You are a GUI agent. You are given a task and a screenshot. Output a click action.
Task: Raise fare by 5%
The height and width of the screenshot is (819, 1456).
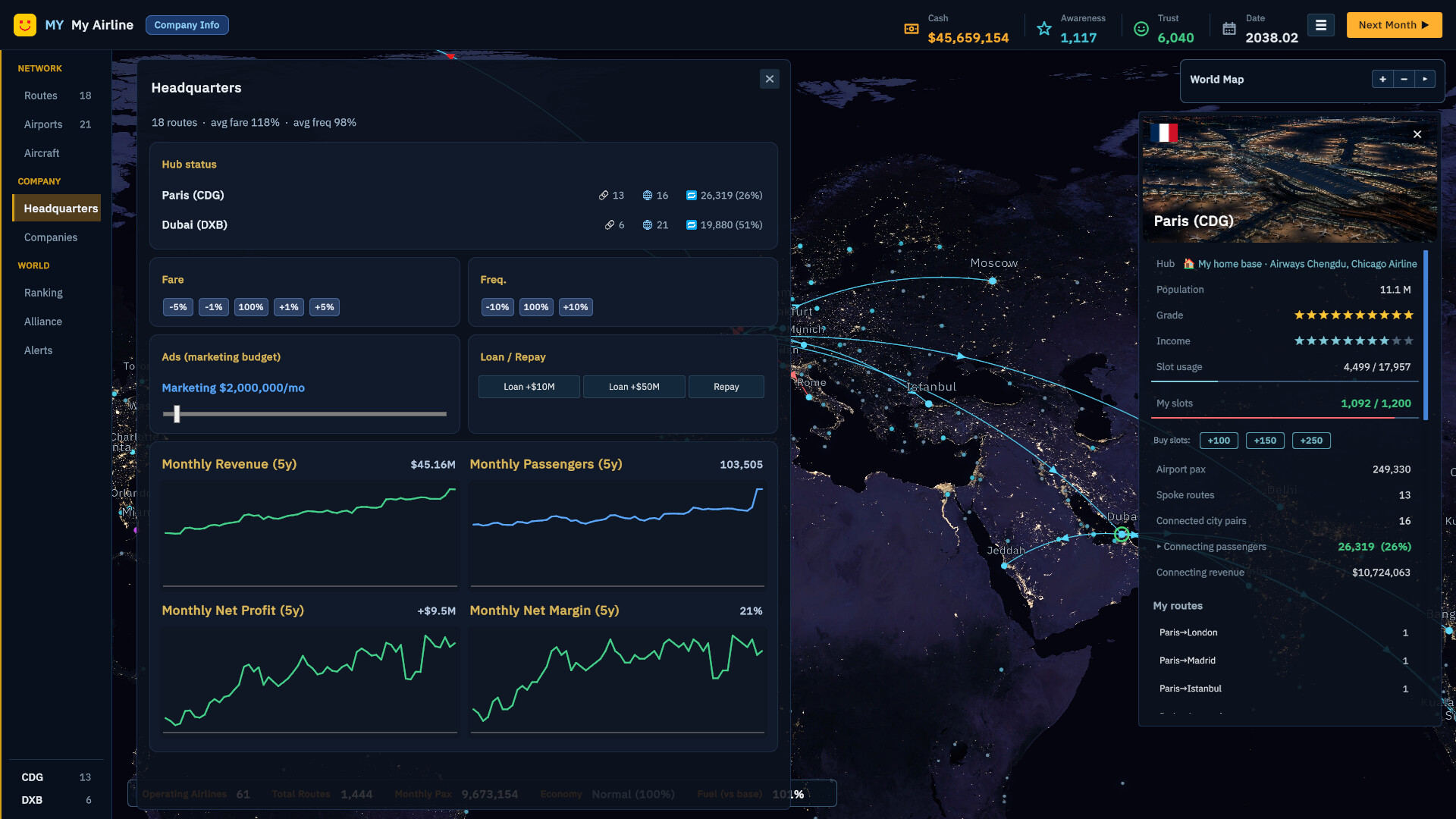click(x=325, y=307)
